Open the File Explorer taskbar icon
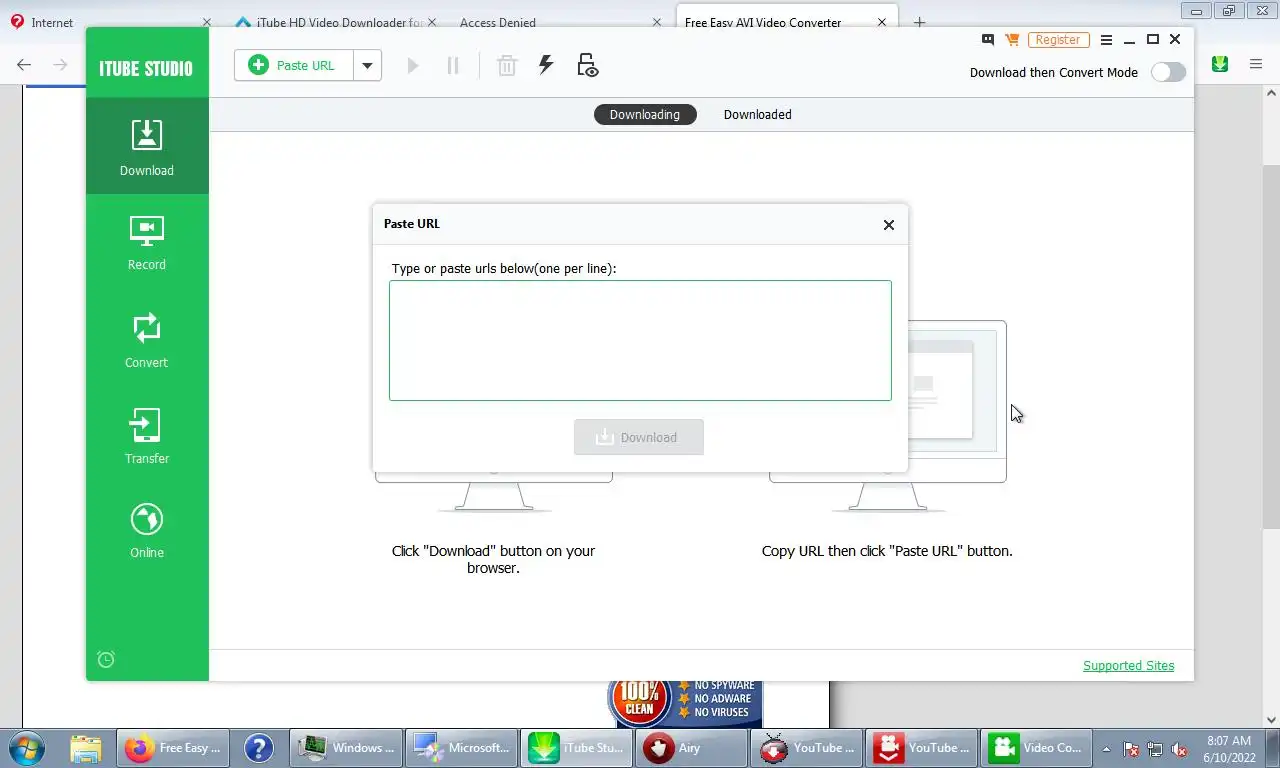 tap(86, 747)
